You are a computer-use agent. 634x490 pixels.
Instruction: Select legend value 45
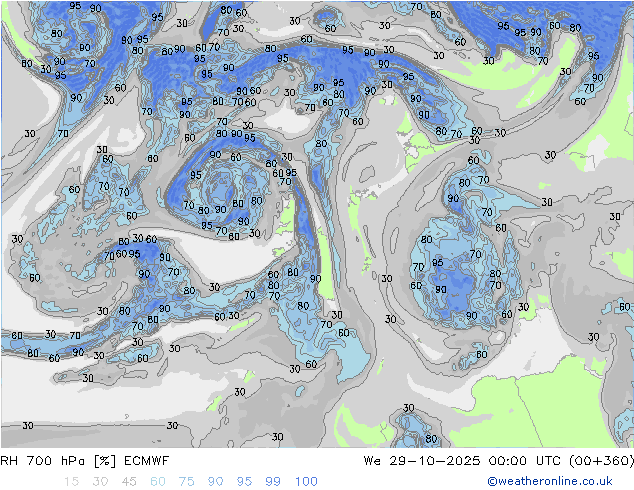(129, 482)
